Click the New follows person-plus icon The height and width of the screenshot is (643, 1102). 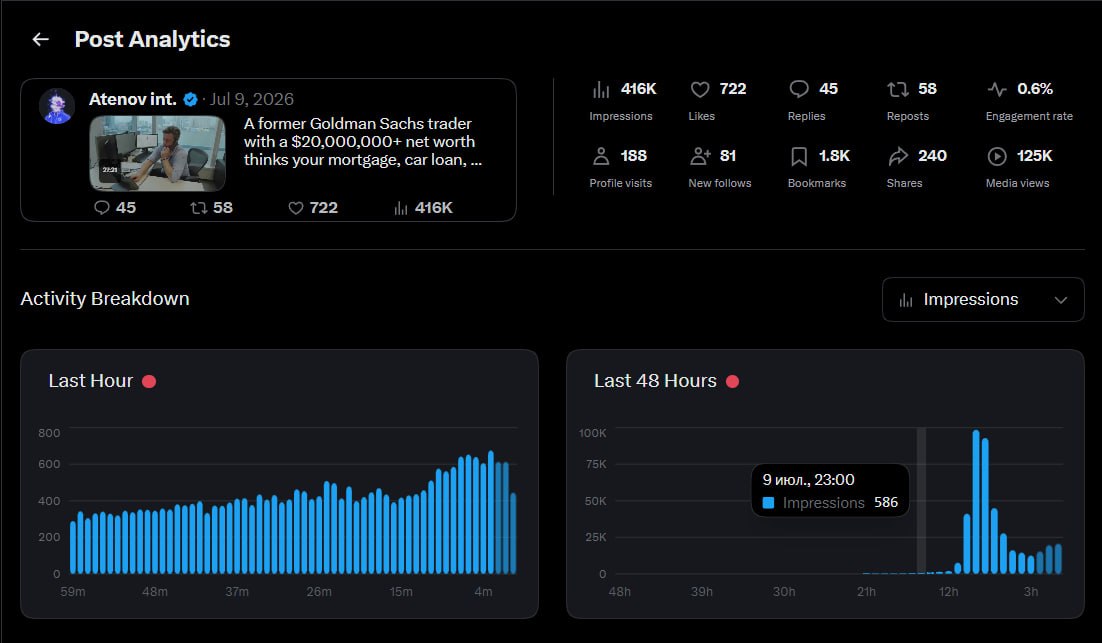[700, 156]
